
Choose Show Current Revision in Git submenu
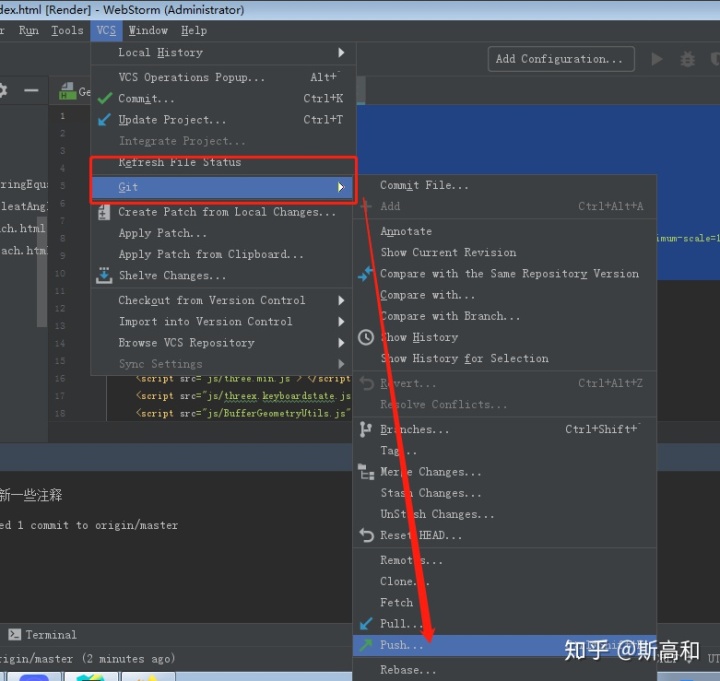(505, 253)
